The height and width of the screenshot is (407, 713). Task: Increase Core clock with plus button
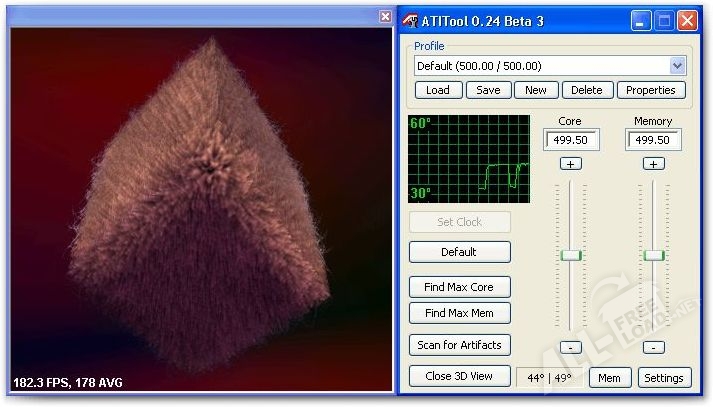click(570, 163)
